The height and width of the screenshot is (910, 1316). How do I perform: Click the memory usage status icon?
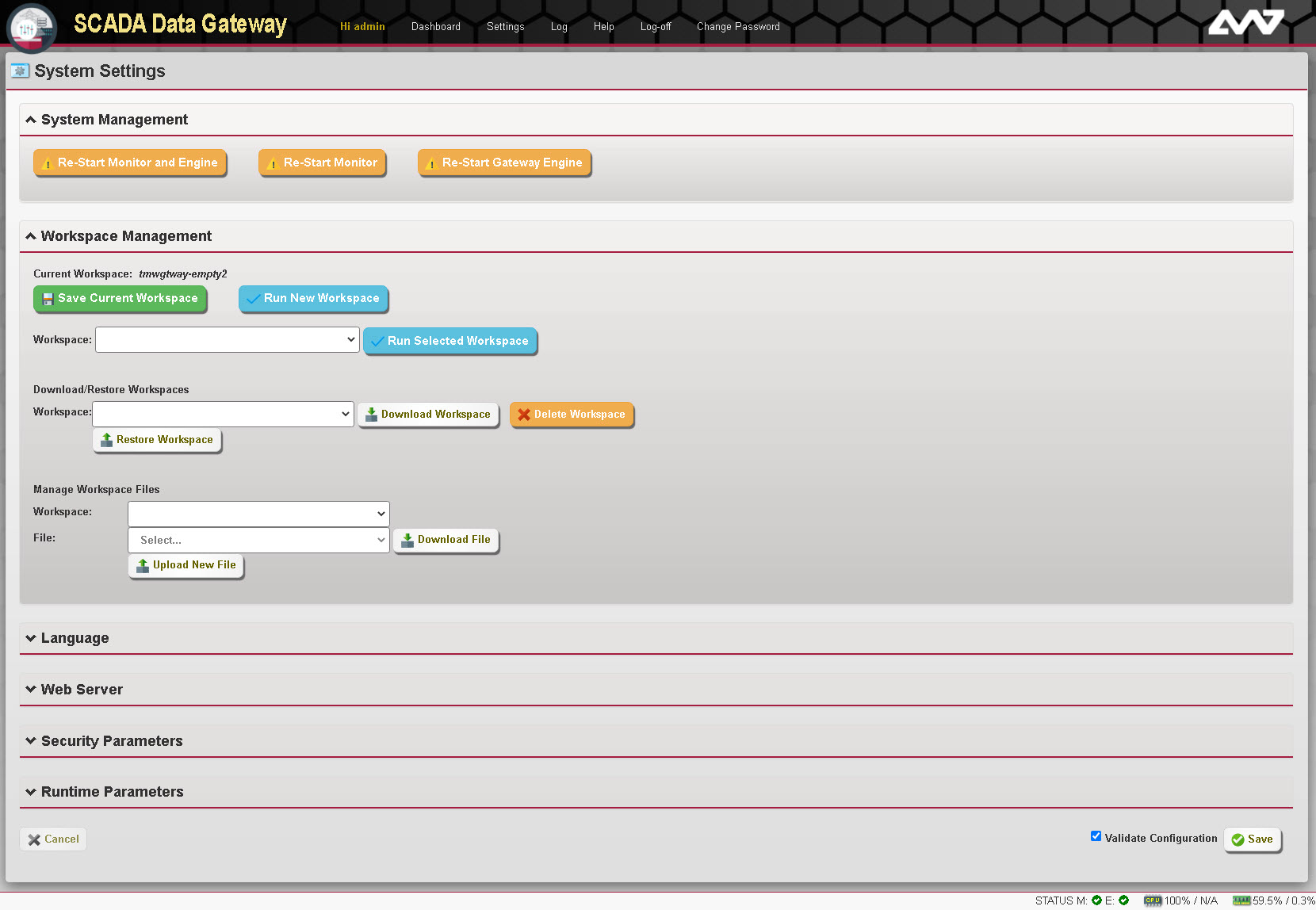(x=1241, y=900)
